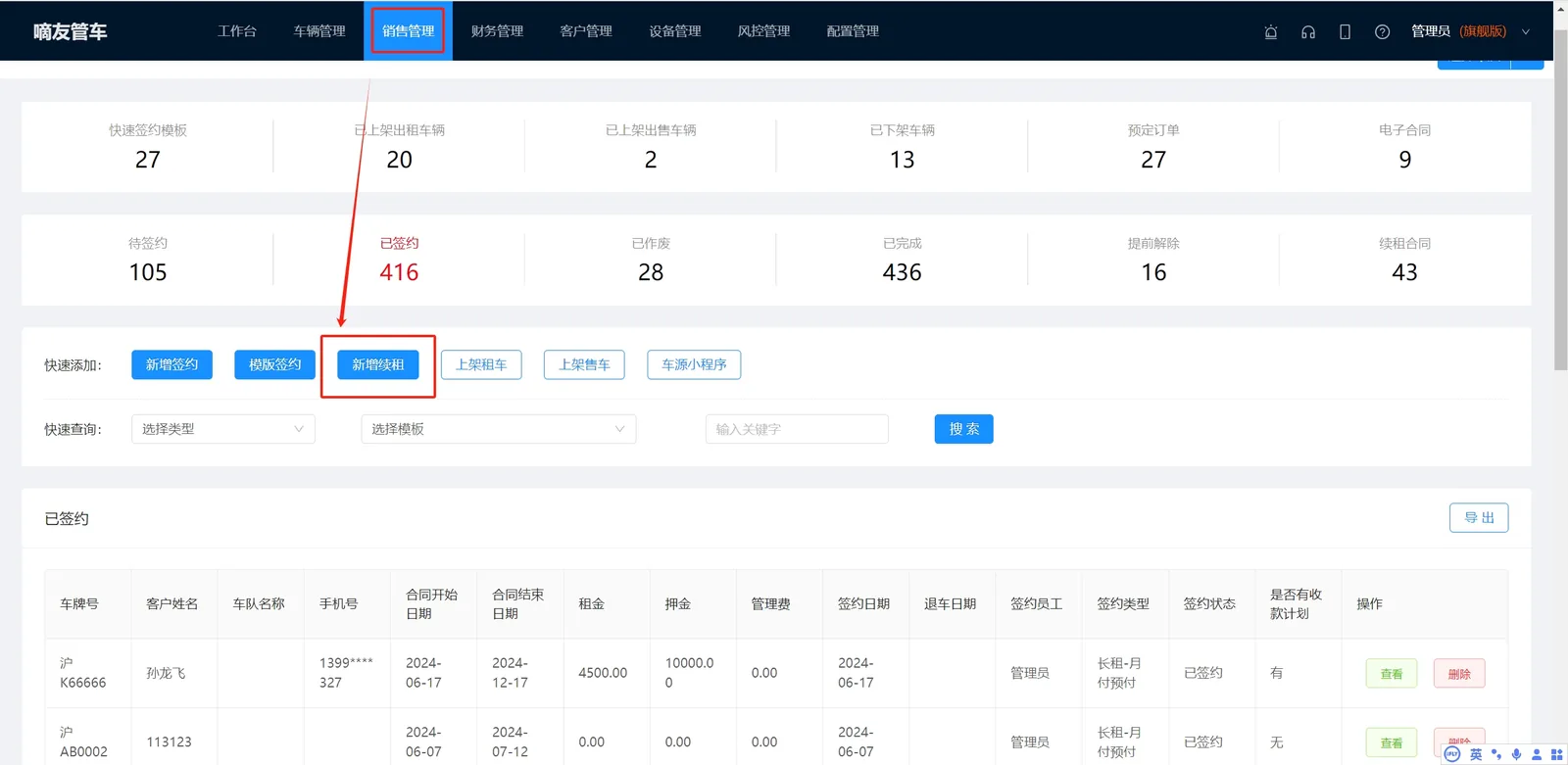
Task: Select the 已作废 28 statistic
Action: (x=651, y=260)
